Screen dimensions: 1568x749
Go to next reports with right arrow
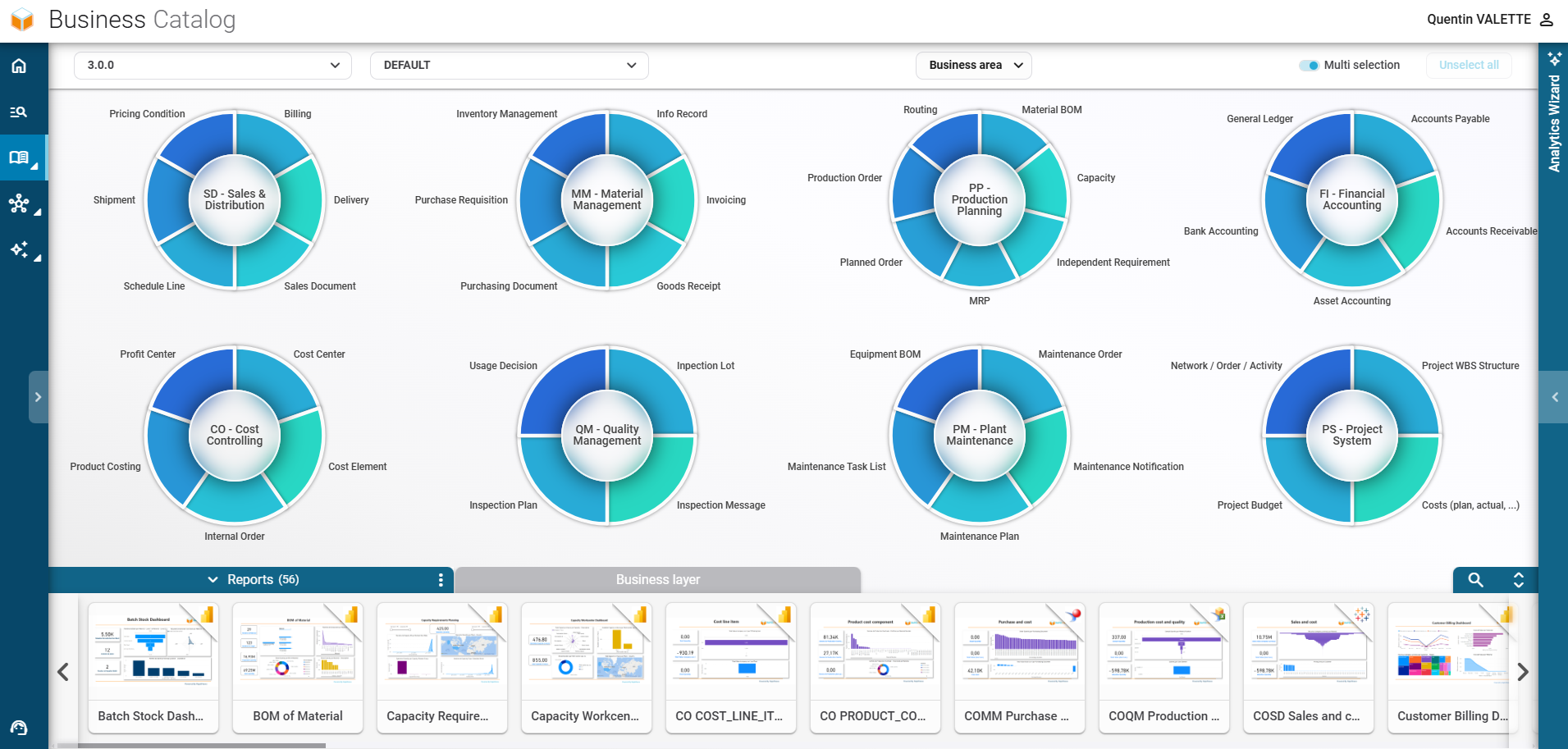[1523, 672]
